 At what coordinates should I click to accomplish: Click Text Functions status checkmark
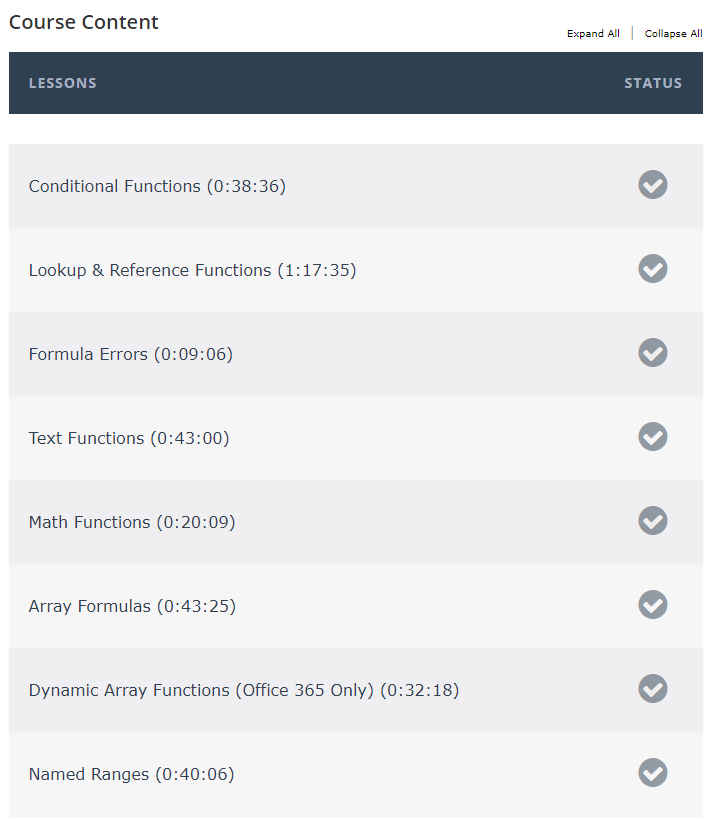pos(652,437)
